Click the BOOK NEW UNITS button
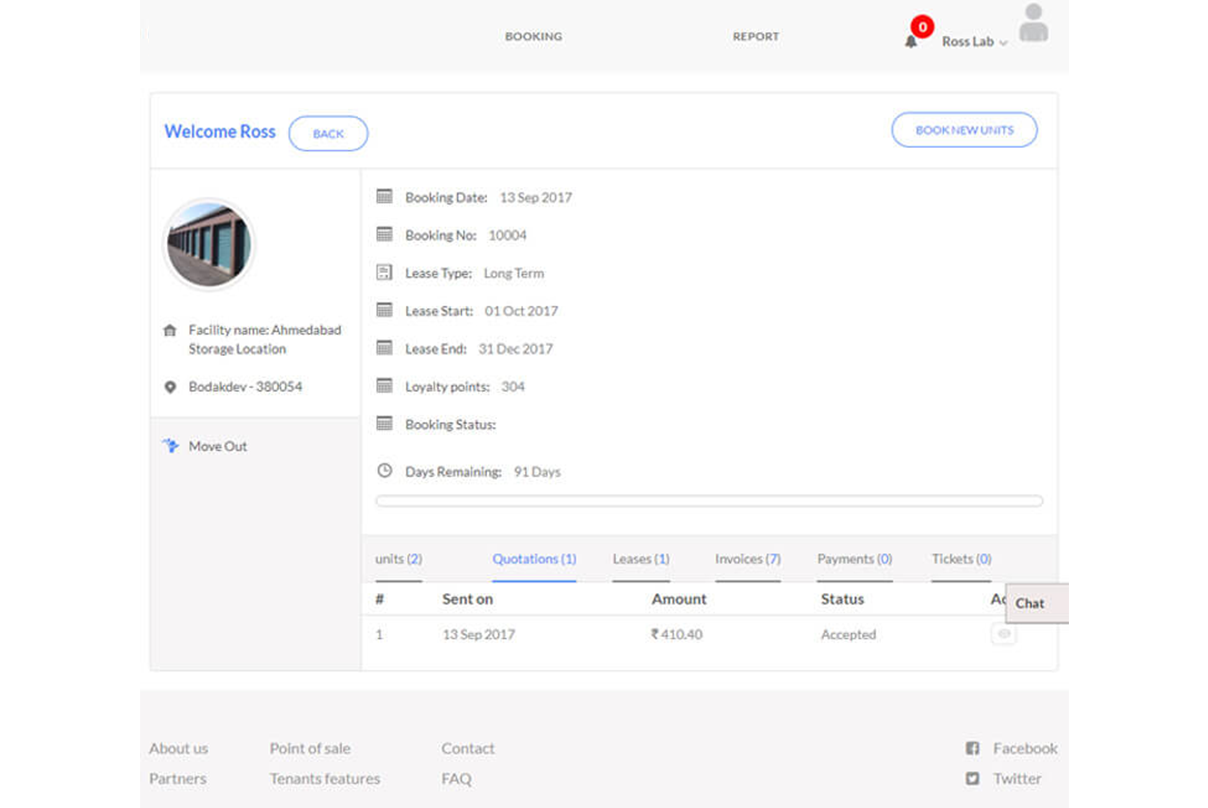The image size is (1208, 808). [x=964, y=130]
